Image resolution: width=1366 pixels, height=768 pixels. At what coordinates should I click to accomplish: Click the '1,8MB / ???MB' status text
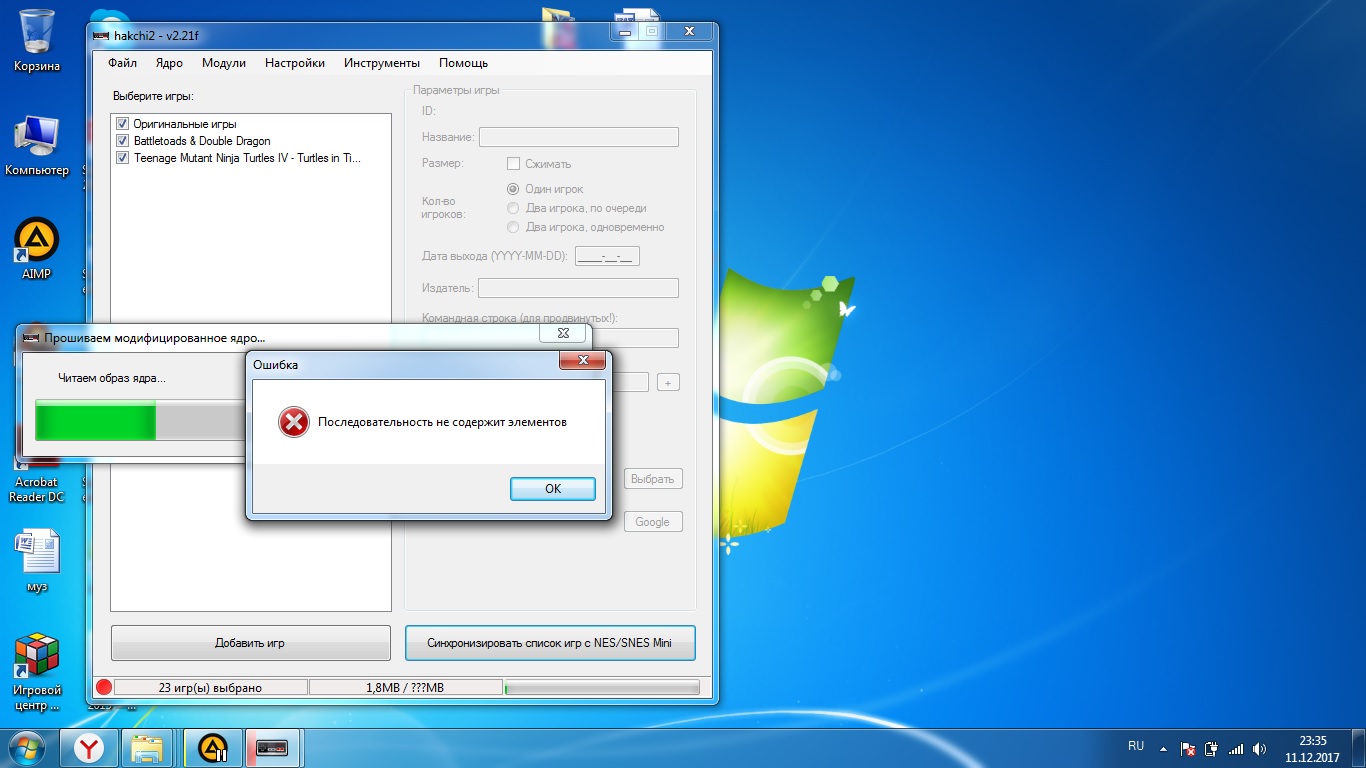point(404,688)
